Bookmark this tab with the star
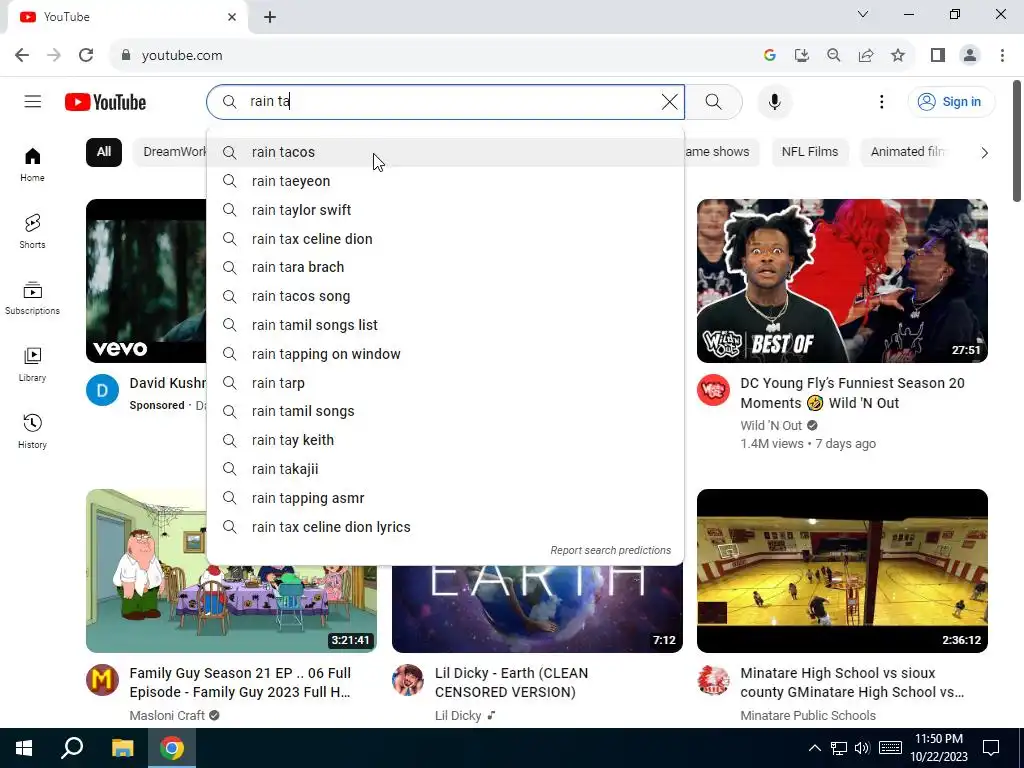 coord(898,56)
